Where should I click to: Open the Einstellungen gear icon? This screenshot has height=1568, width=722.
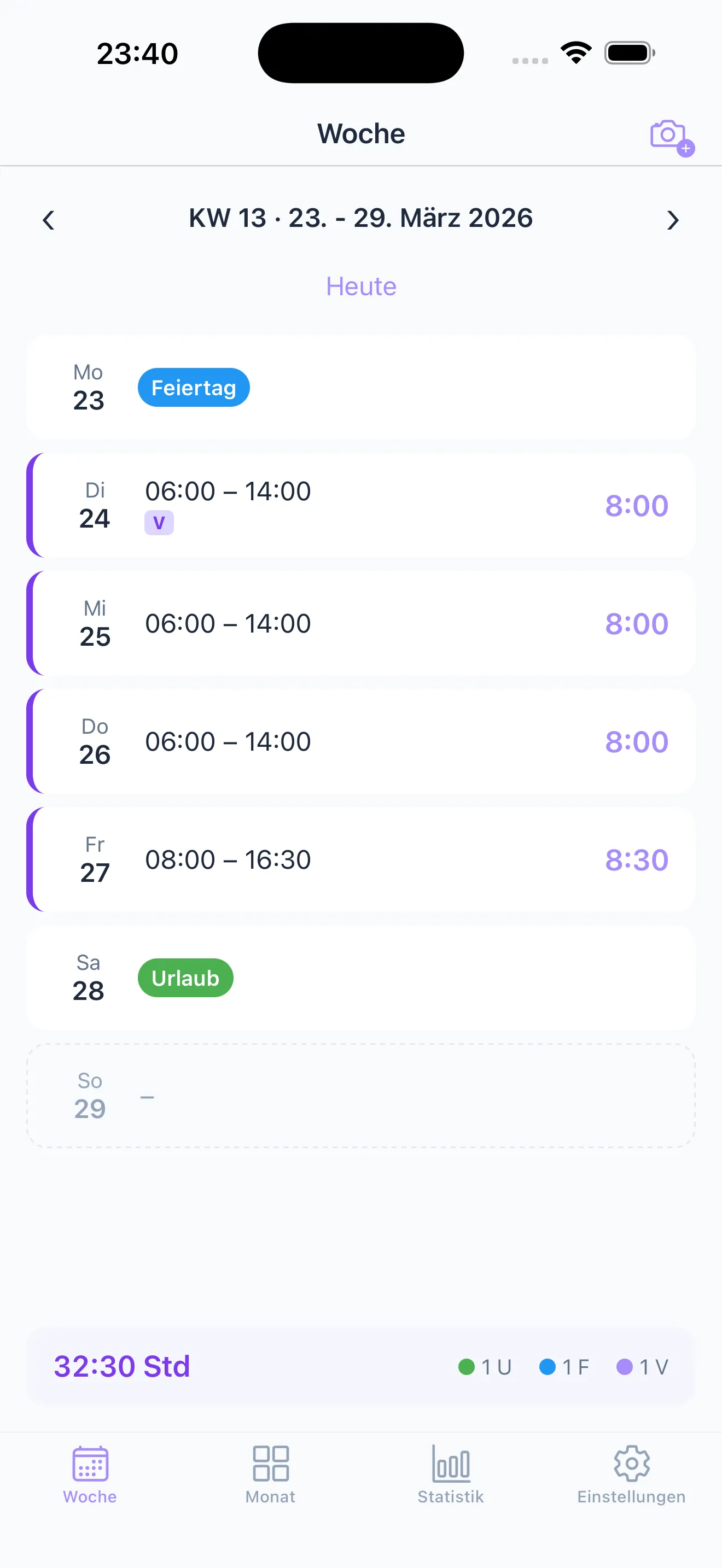(x=631, y=1464)
